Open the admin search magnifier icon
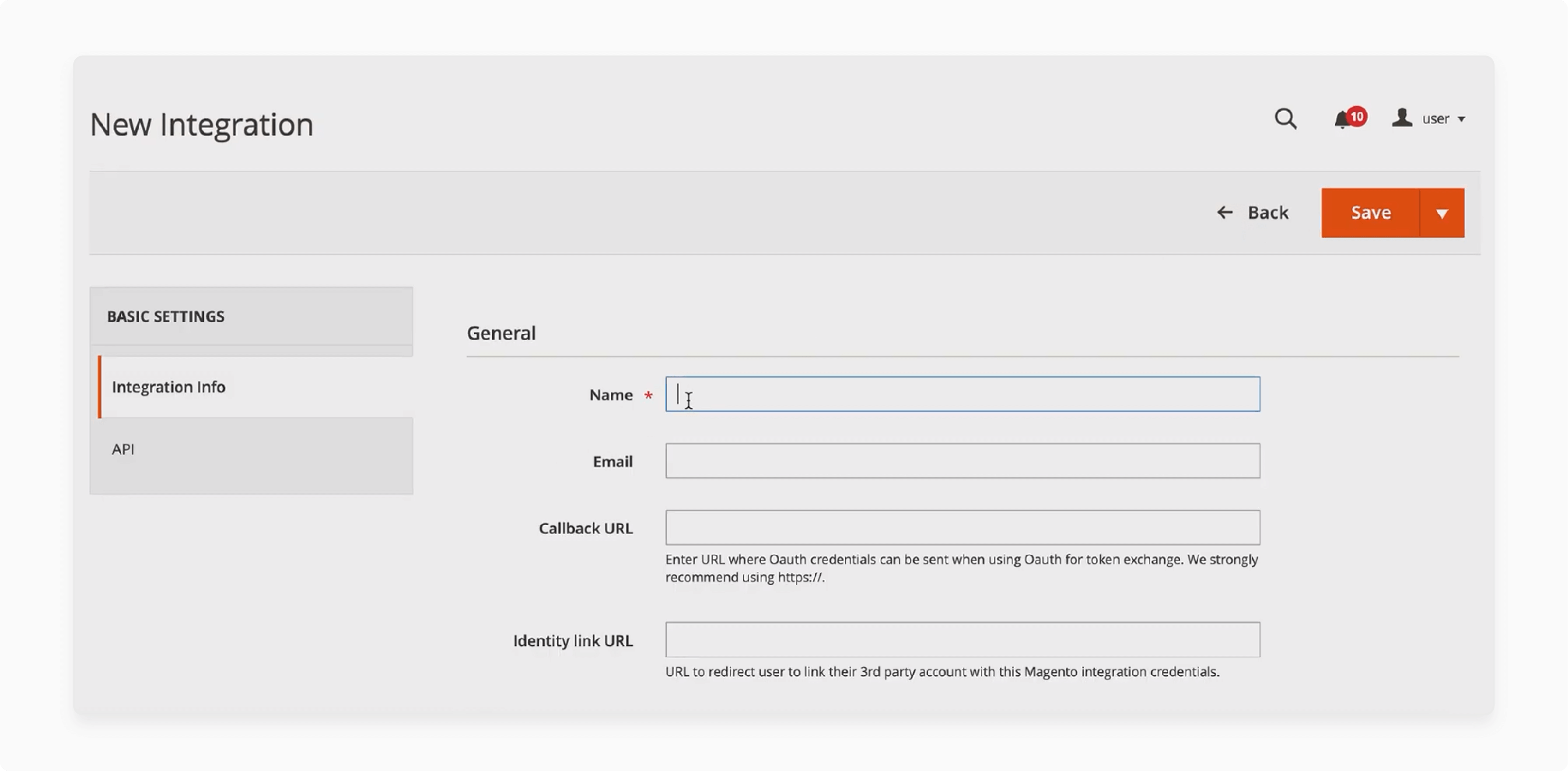Viewport: 1568px width, 771px height. 1285,119
